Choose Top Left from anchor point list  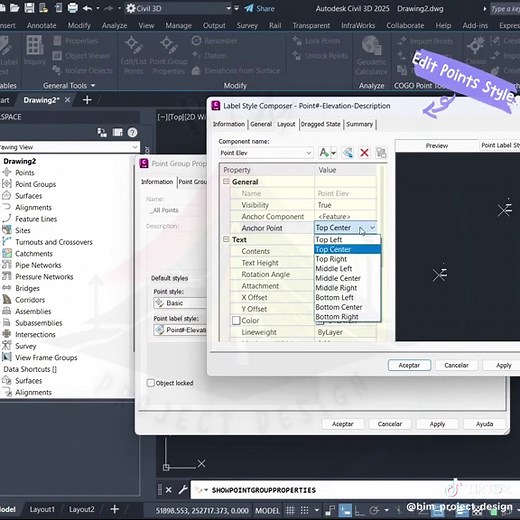tap(347, 240)
